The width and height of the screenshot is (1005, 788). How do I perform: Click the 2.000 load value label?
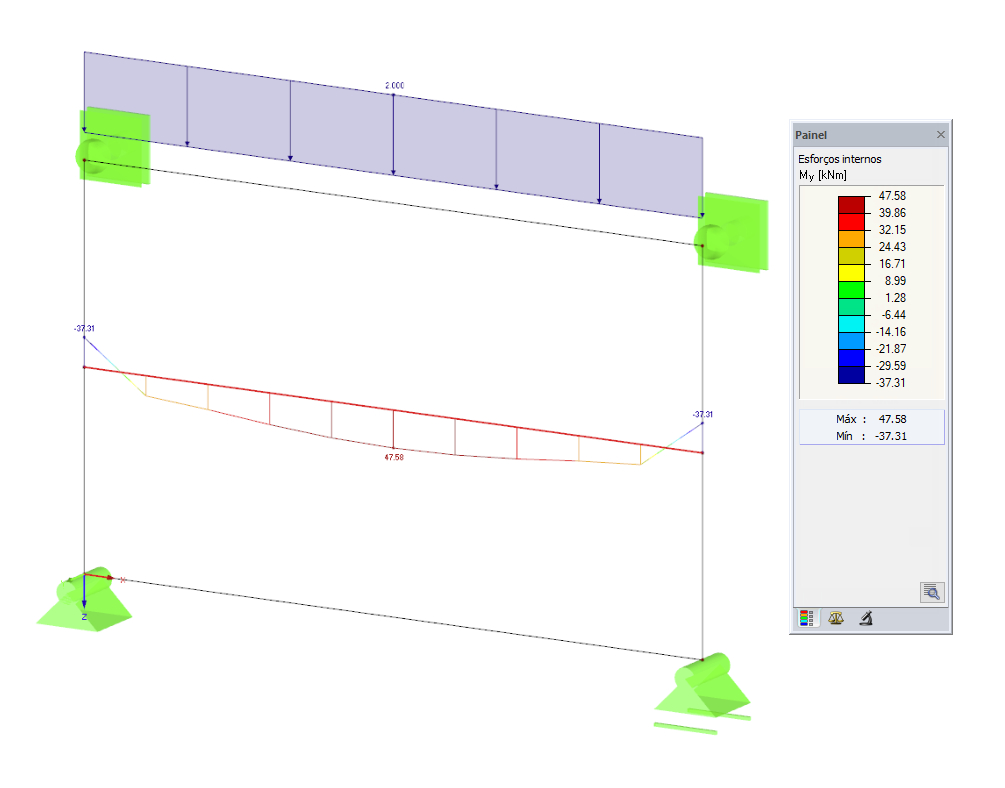pyautogui.click(x=395, y=85)
